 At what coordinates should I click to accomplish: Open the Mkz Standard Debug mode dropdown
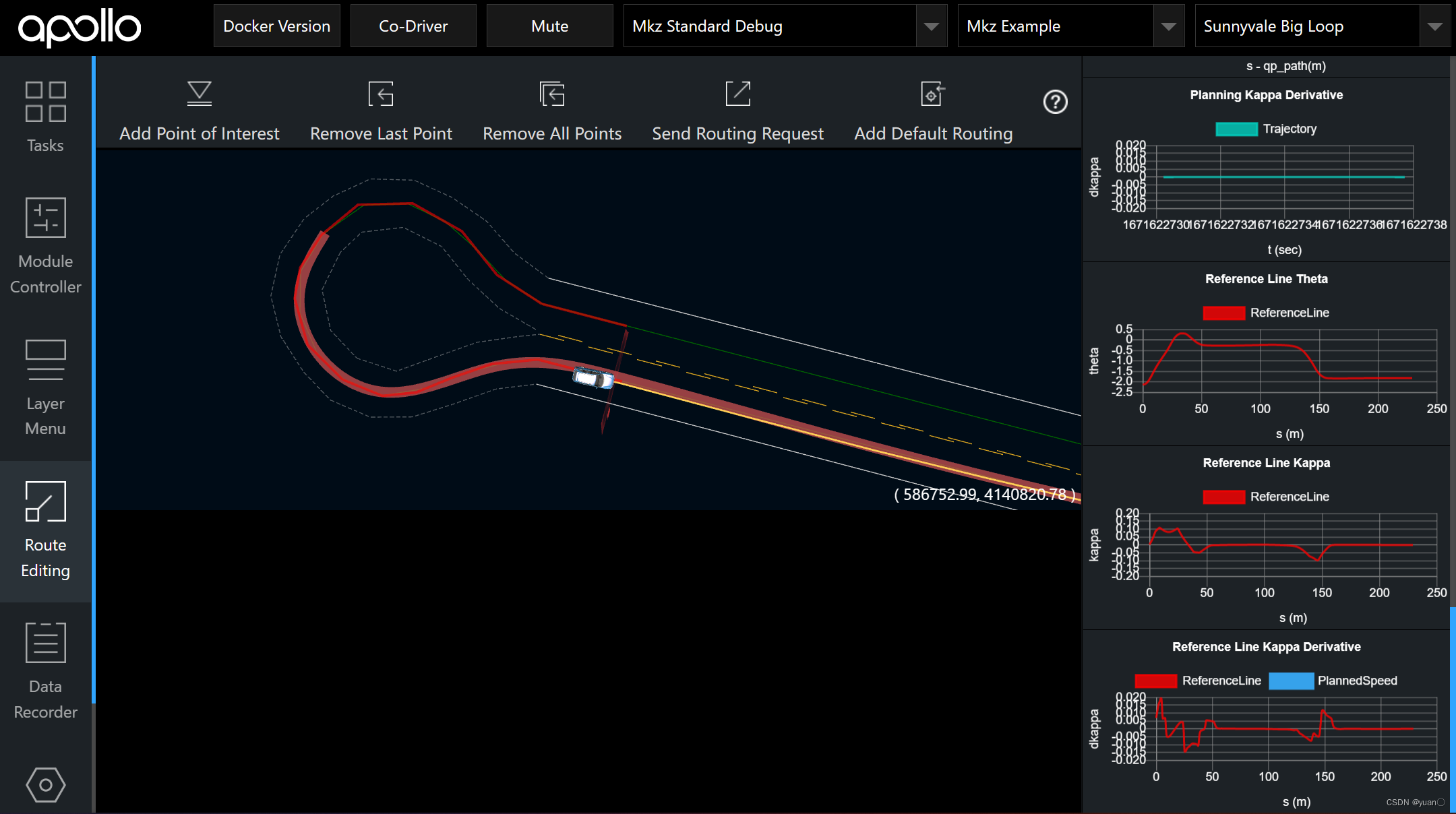click(785, 26)
